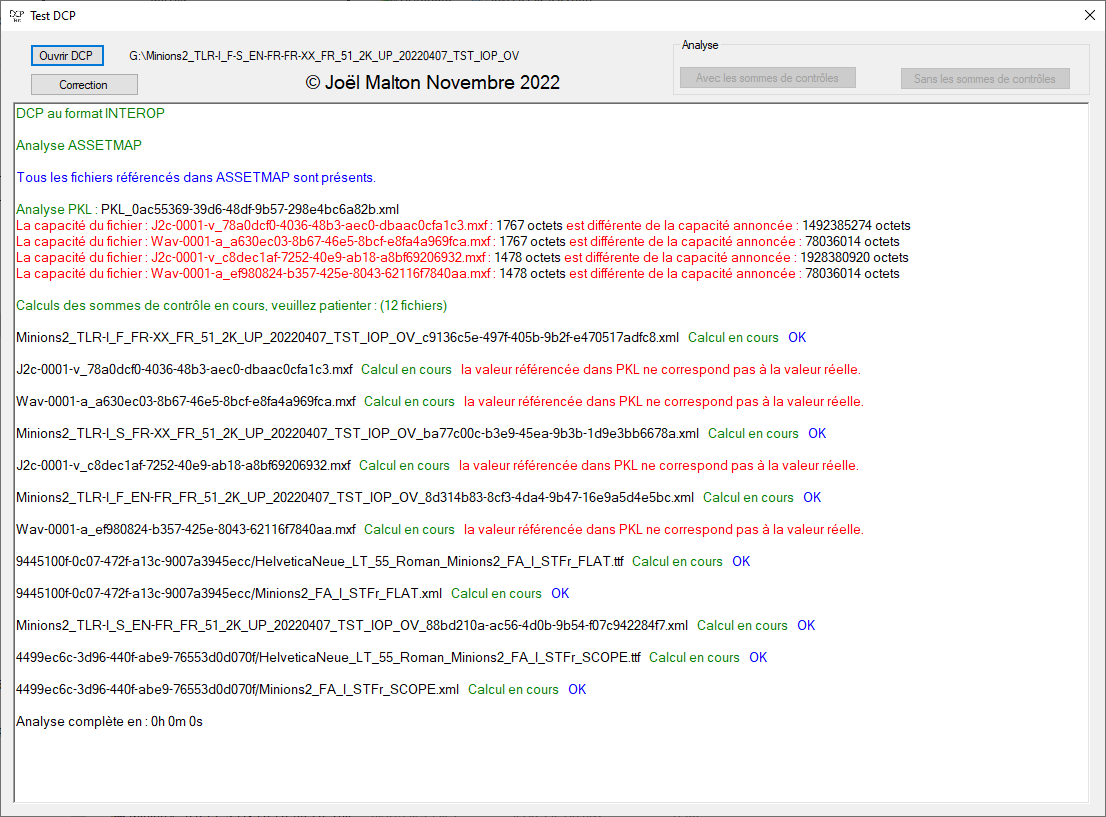Viewport: 1106px width, 817px height.
Task: Click OK result for the 88bd210a xml file
Action: (x=806, y=626)
